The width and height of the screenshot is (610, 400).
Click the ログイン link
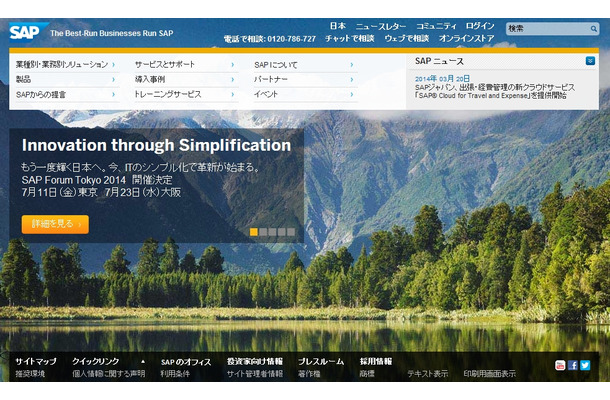click(480, 26)
